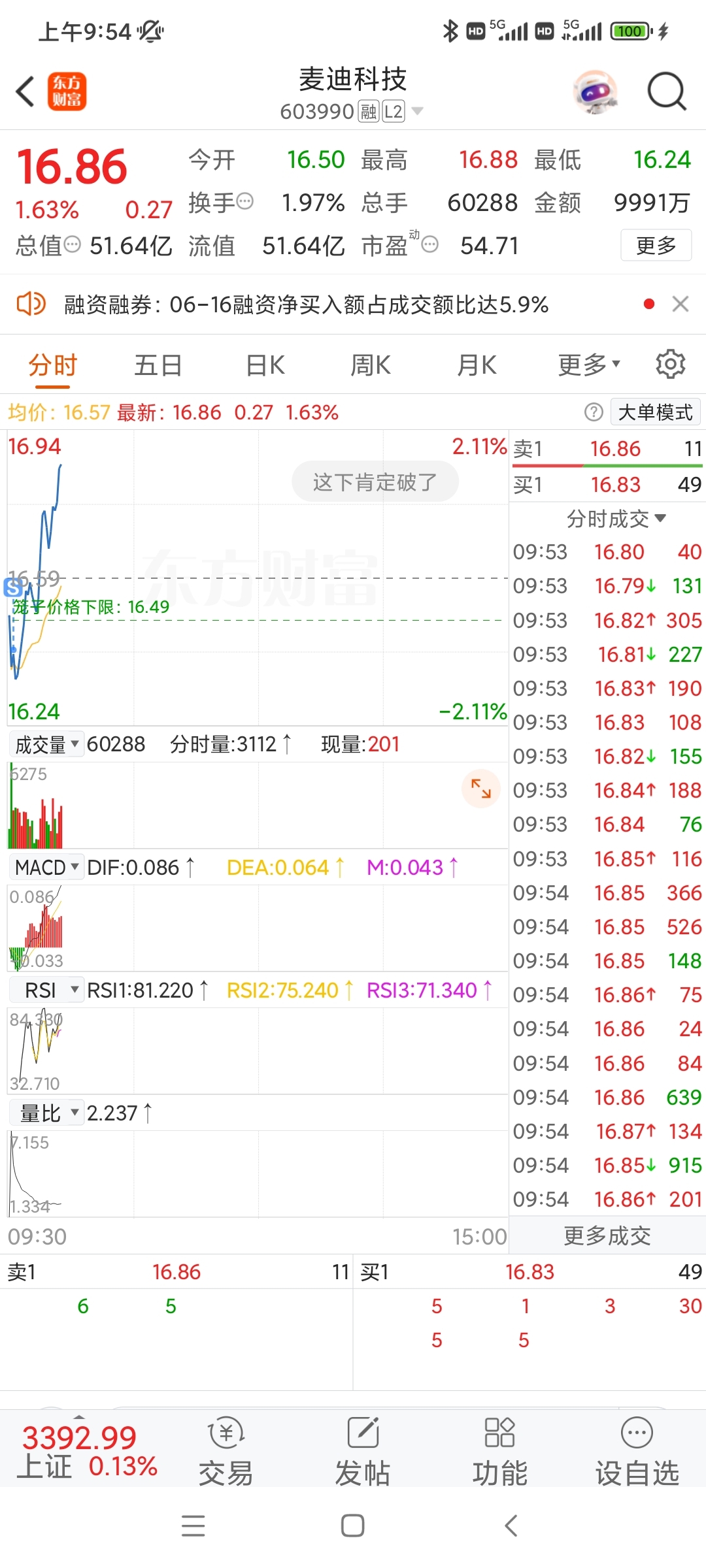Tap the blue S marker on chart
The height and width of the screenshot is (1568, 706).
click(x=13, y=588)
